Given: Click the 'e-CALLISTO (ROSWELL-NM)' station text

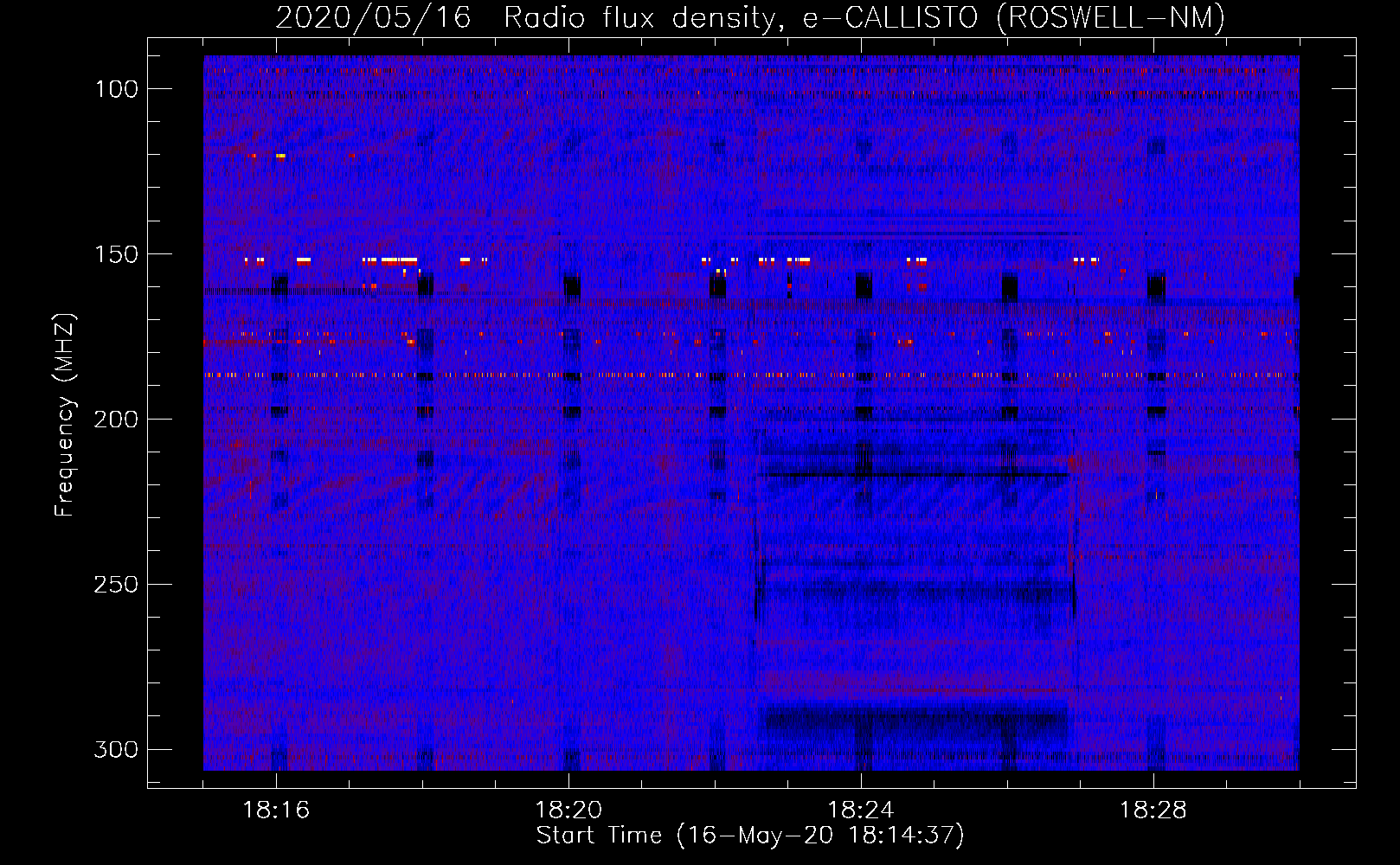Looking at the screenshot, I should [1015, 17].
